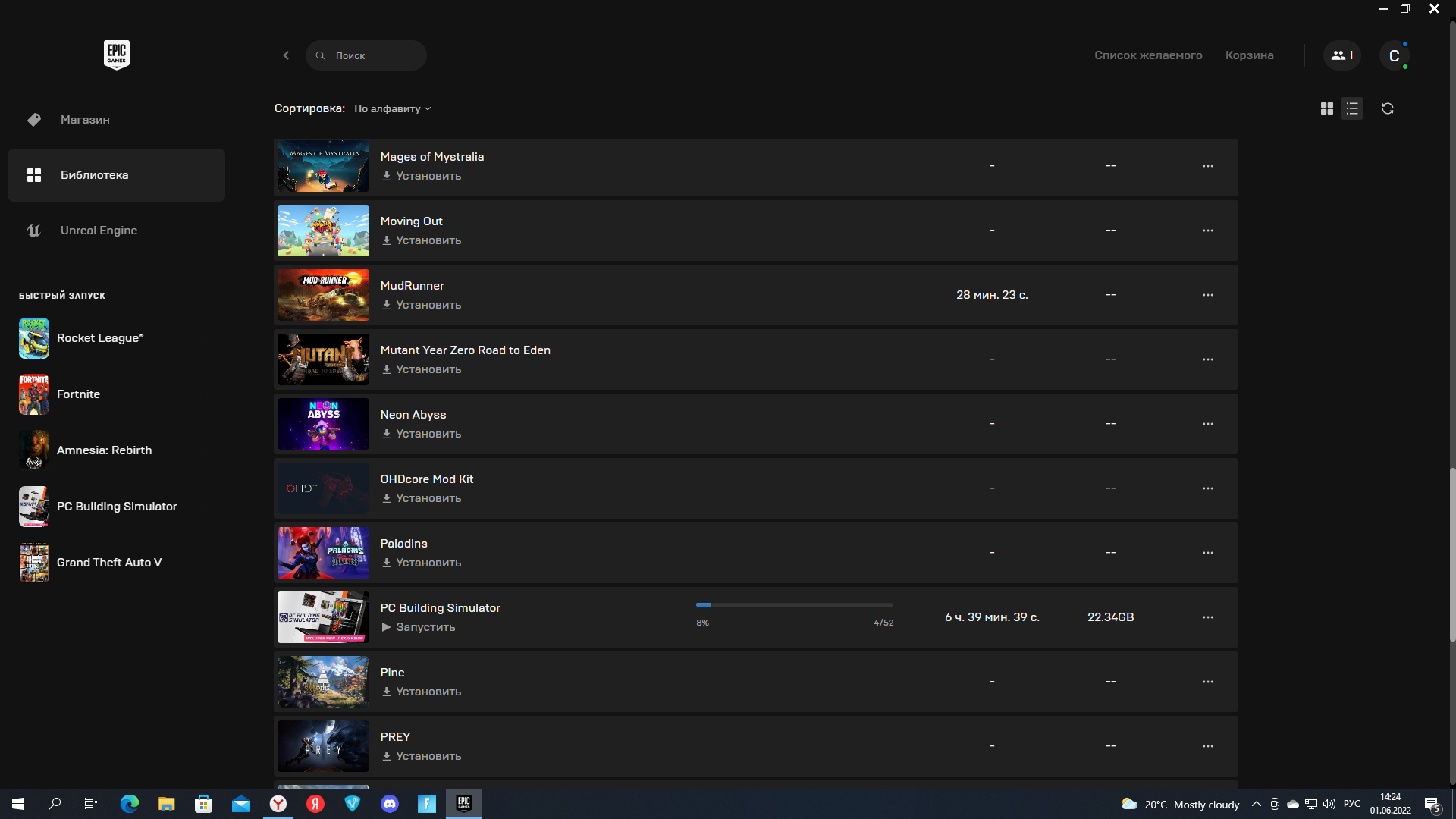Image resolution: width=1456 pixels, height=819 pixels.
Task: Select the 22.34GB size value
Action: tap(1110, 617)
